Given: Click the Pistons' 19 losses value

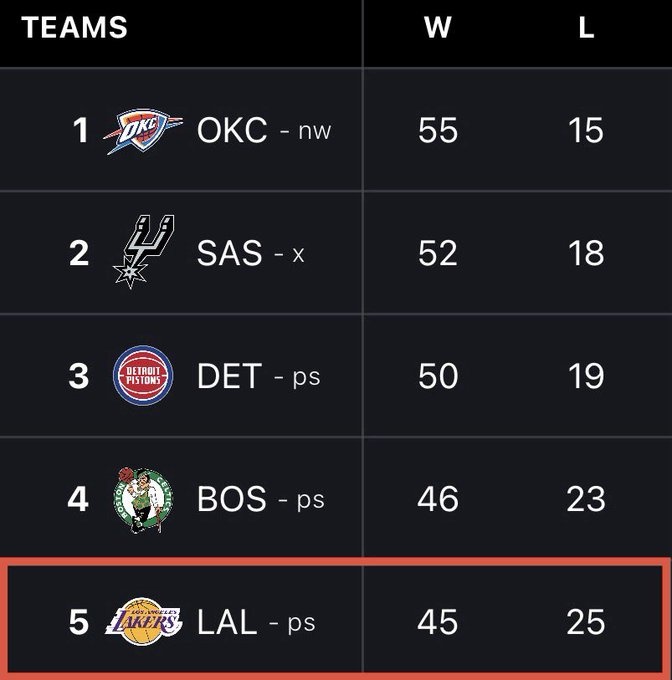Looking at the screenshot, I should click(586, 375).
